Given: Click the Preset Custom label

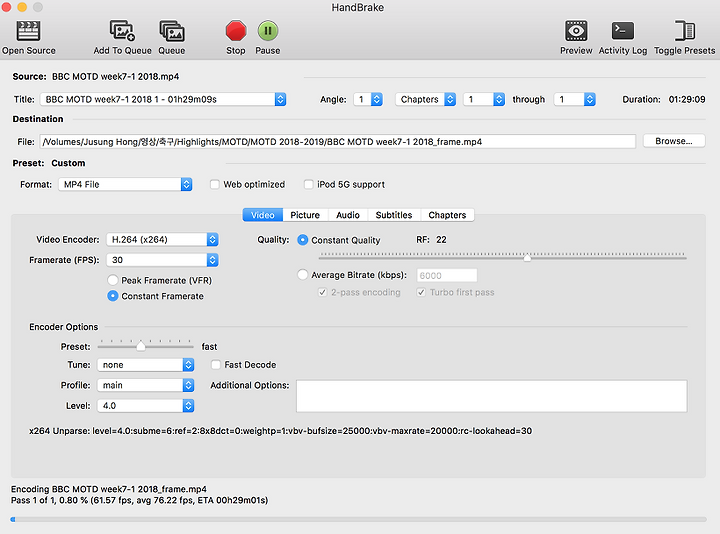Looking at the screenshot, I should pyautogui.click(x=49, y=163).
